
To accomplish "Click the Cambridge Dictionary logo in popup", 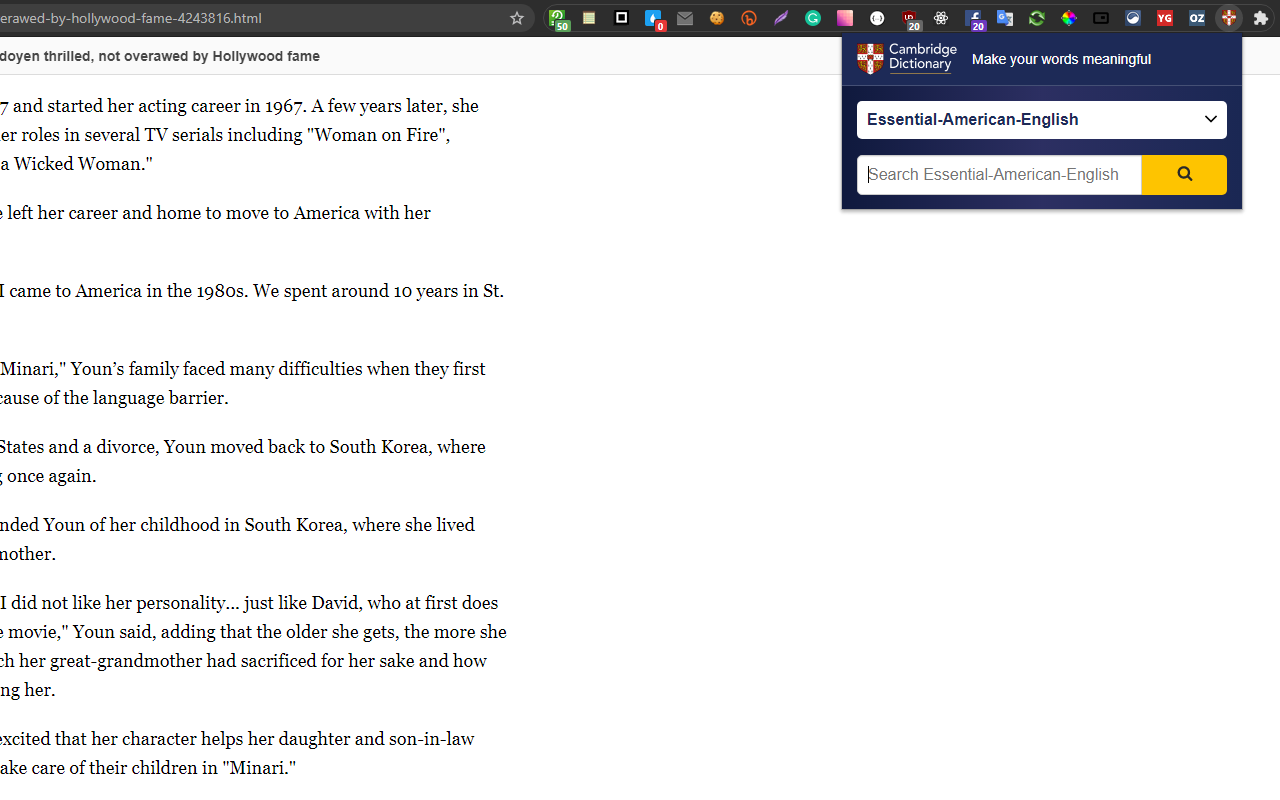I will coord(907,59).
